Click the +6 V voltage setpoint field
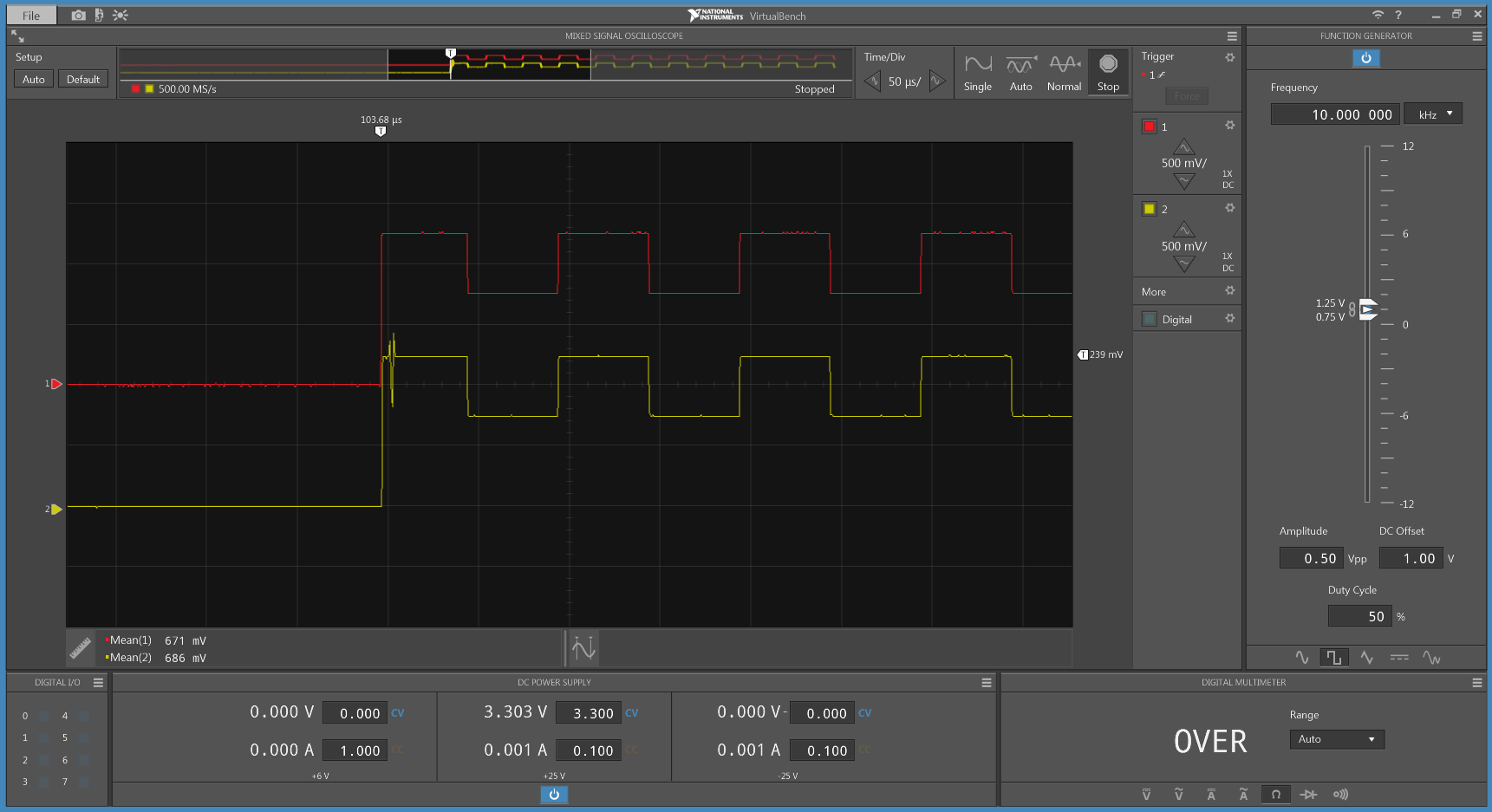The height and width of the screenshot is (812, 1492). coord(355,713)
